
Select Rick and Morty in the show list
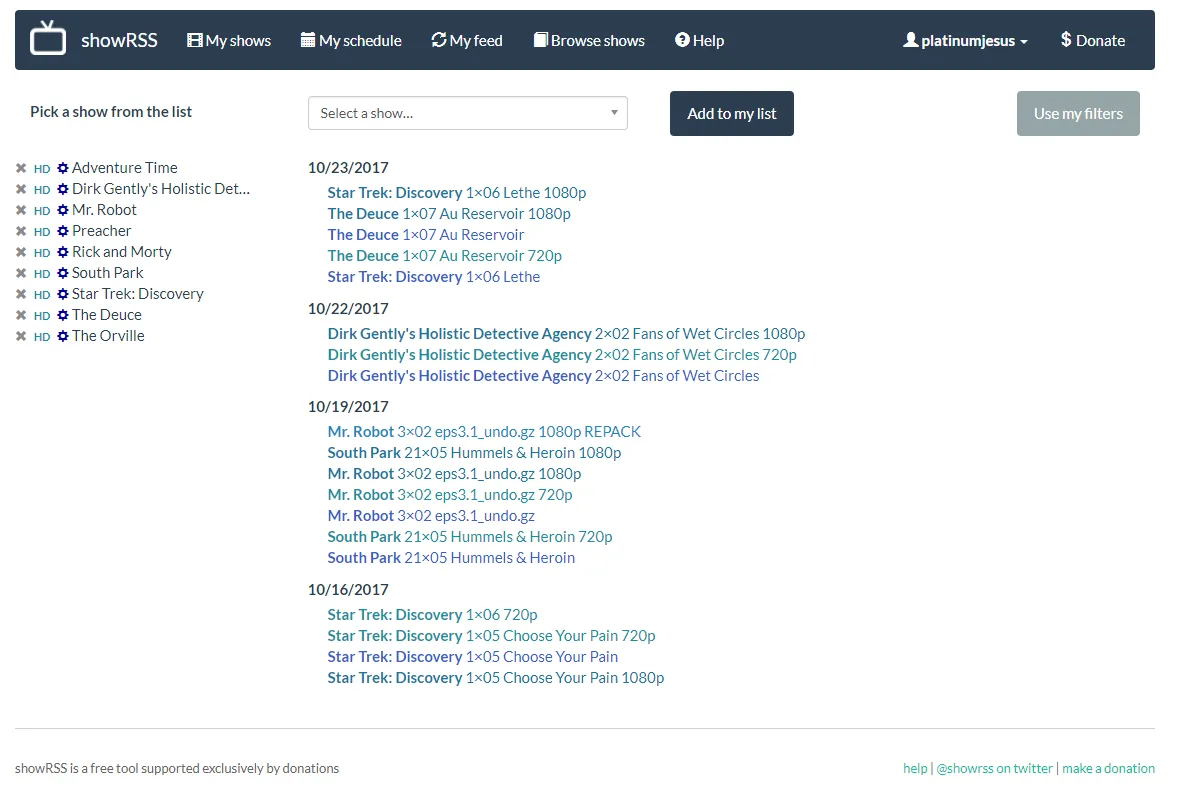click(x=122, y=252)
